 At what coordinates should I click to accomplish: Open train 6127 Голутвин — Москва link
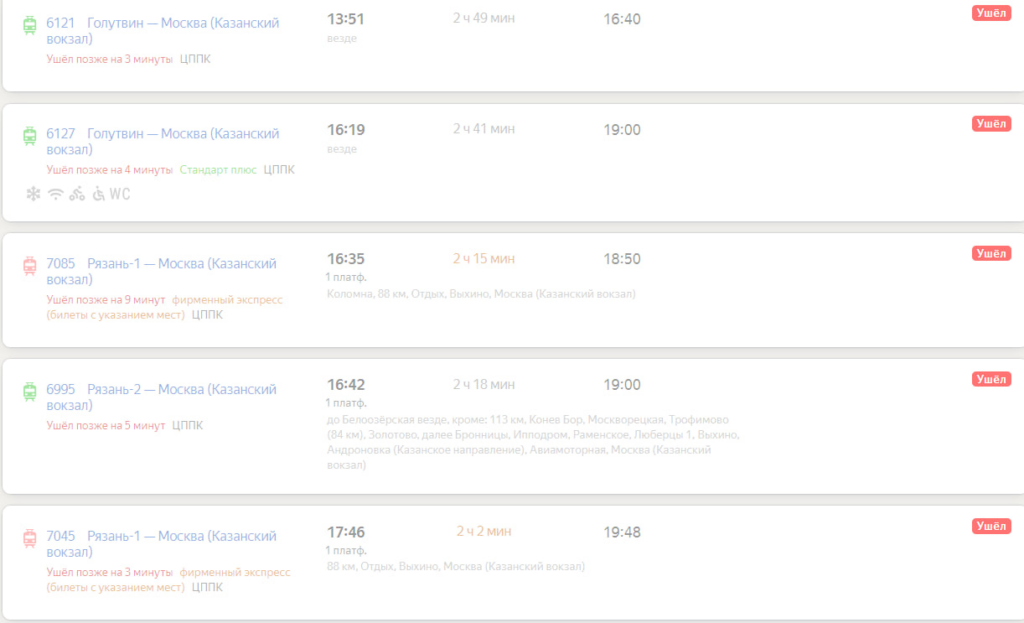163,141
